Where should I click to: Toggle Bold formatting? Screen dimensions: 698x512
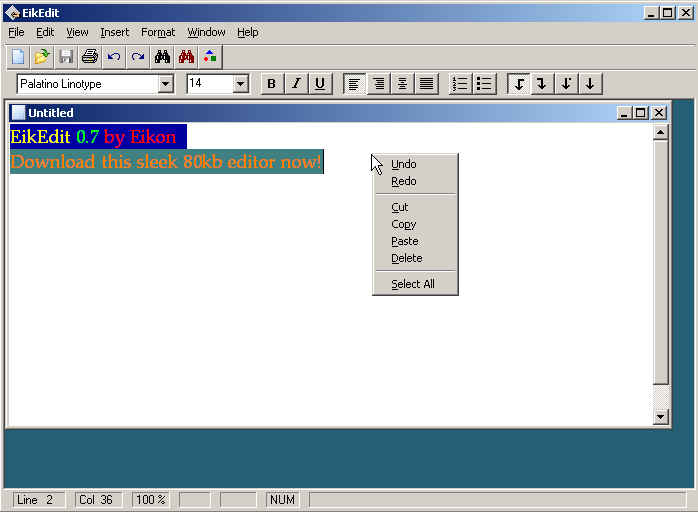272,84
